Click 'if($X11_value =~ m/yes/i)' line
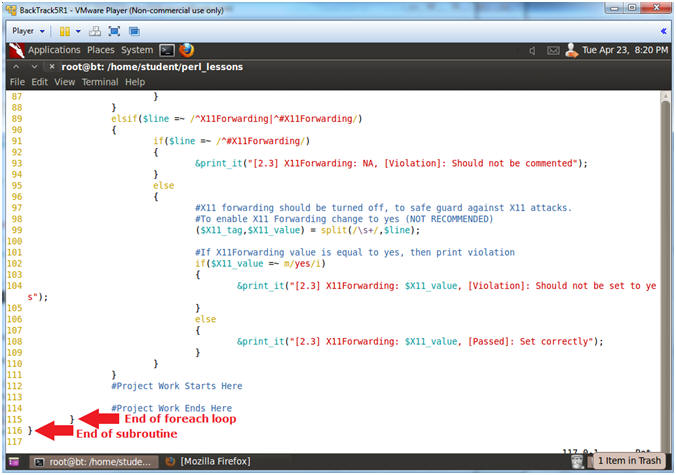Image resolution: width=676 pixels, height=475 pixels. click(x=260, y=263)
